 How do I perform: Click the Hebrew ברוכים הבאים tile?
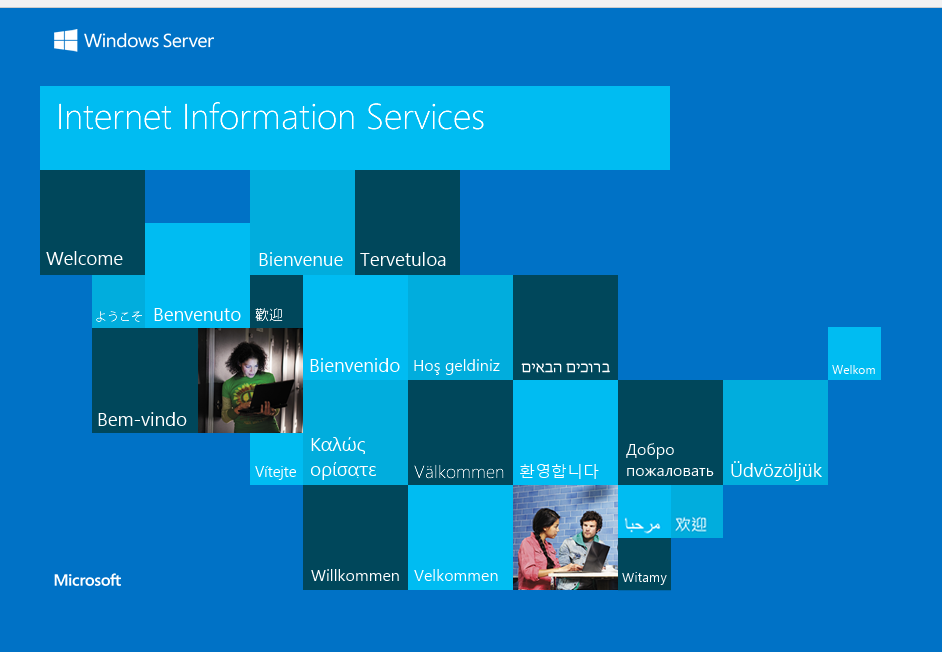(565, 328)
